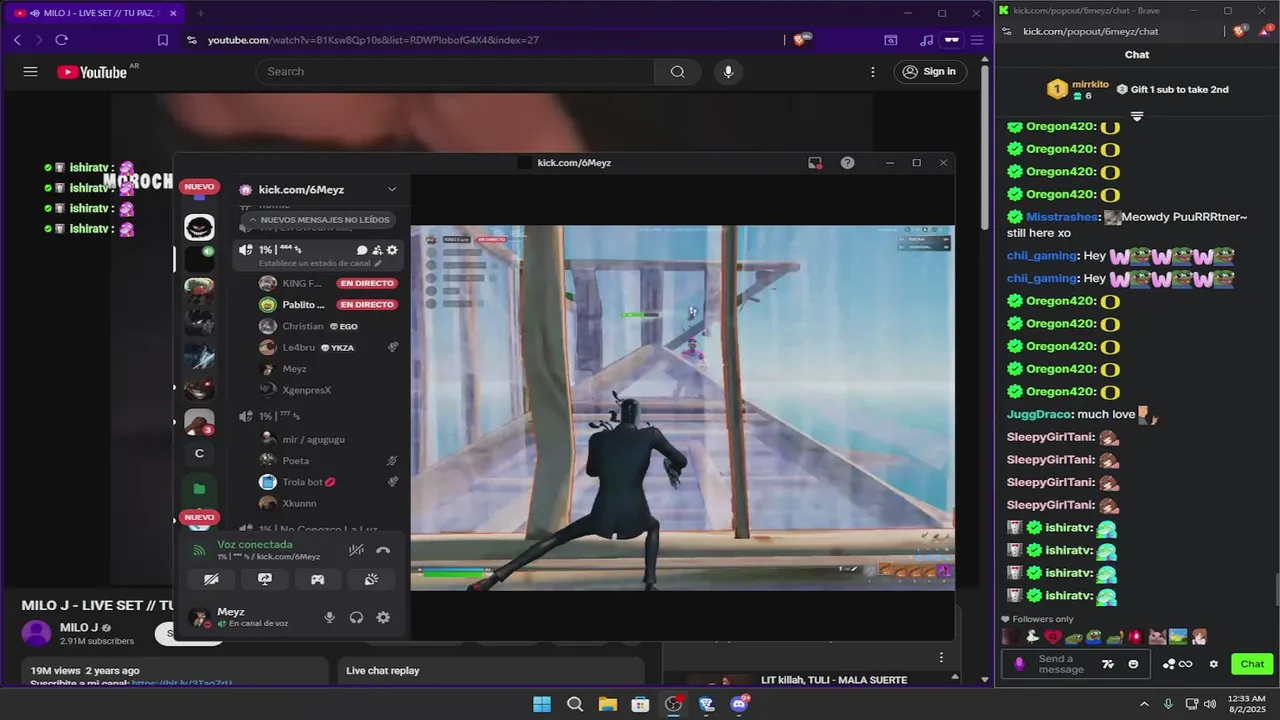Open mirrkito leaderboard entry
The height and width of the screenshot is (720, 1280).
click(1078, 90)
